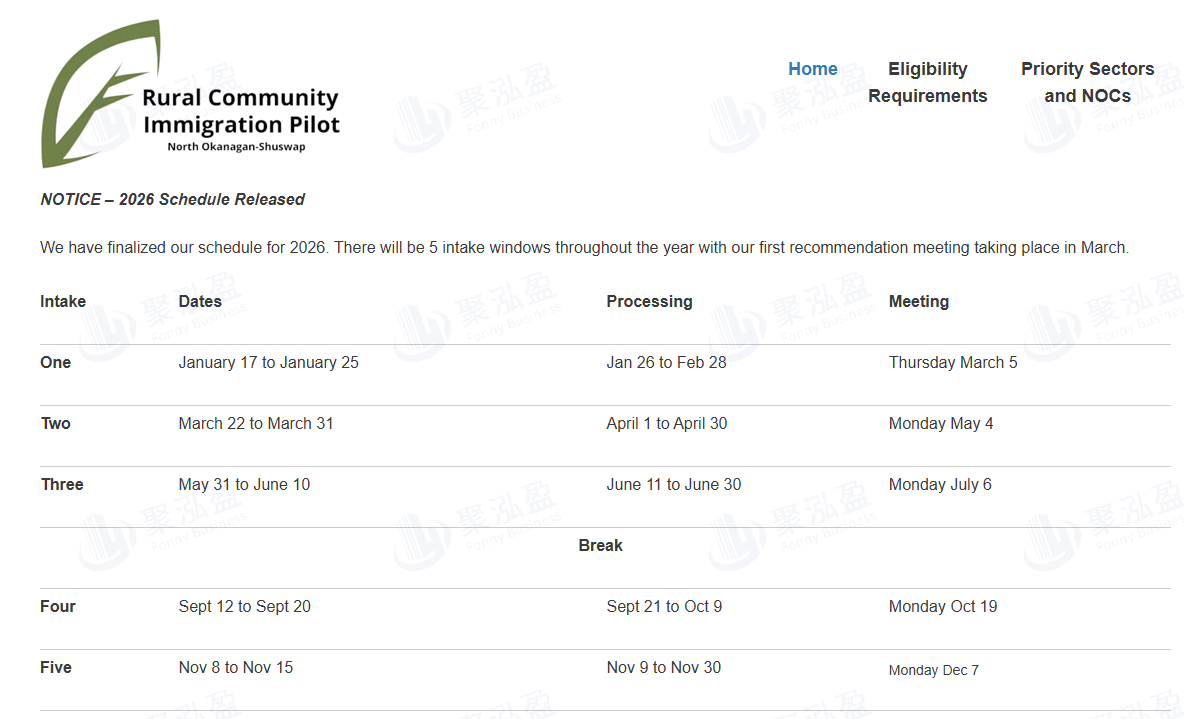1184x719 pixels.
Task: Select the Intake One row label
Action: tap(56, 362)
